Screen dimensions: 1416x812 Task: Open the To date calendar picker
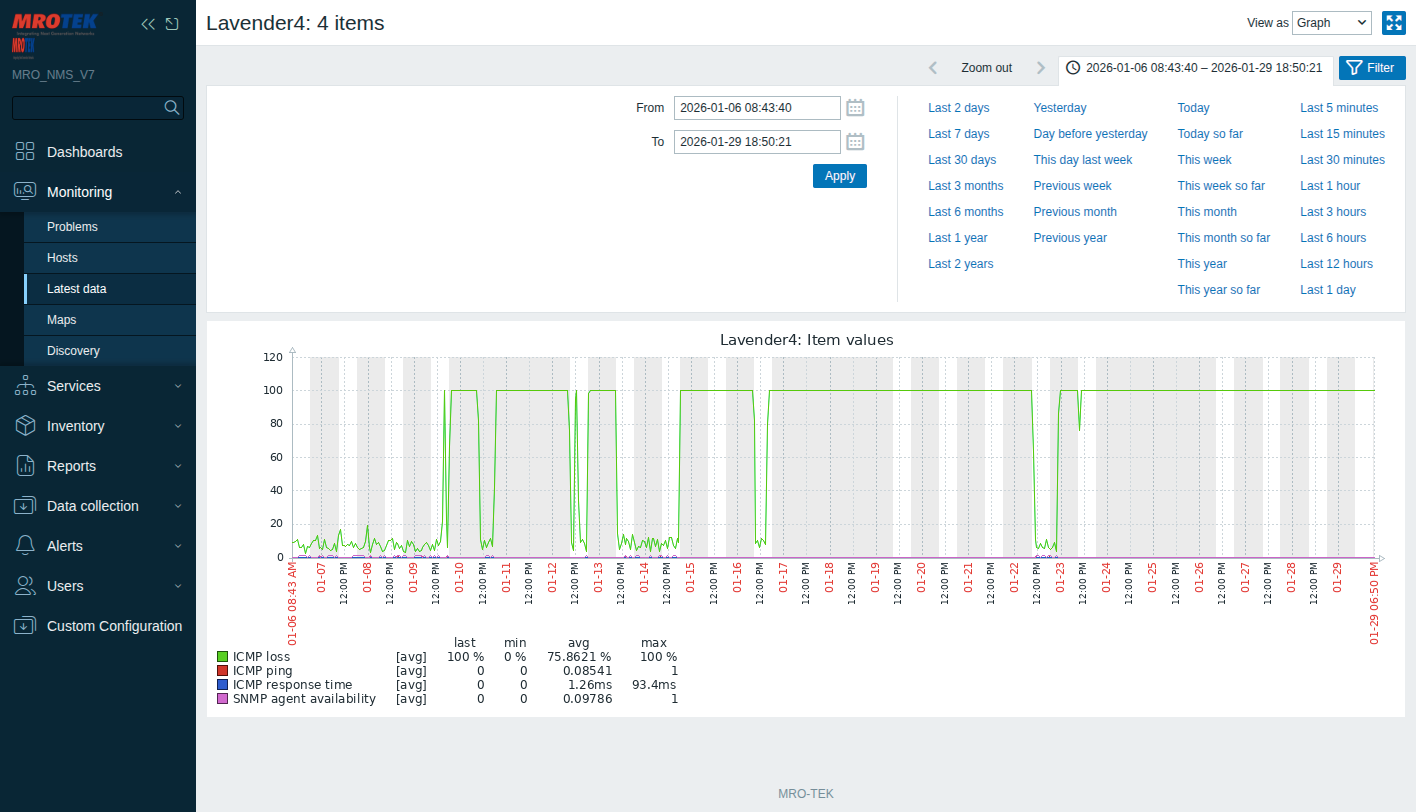[855, 142]
